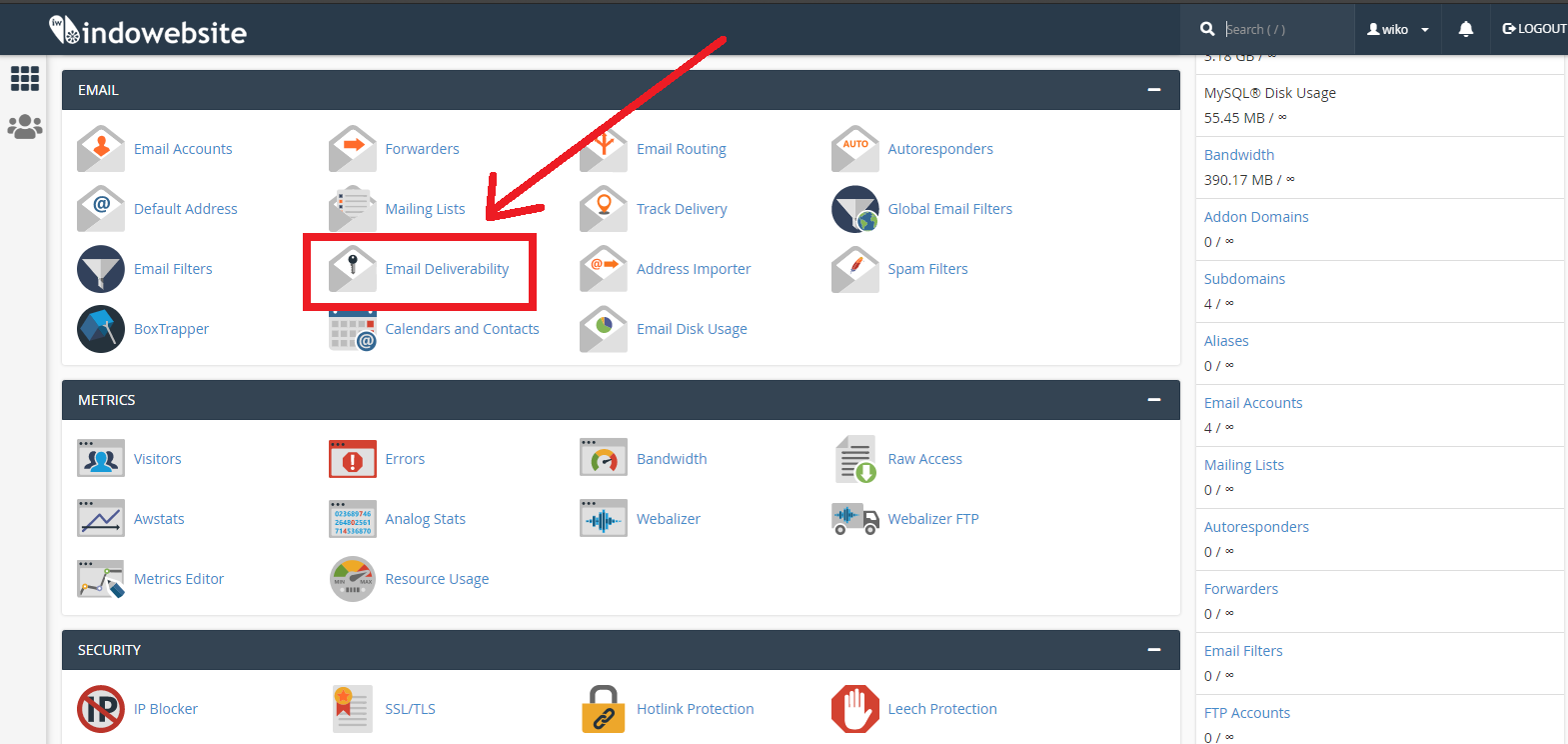
Task: Open the Email Deliverability link
Action: click(x=447, y=269)
